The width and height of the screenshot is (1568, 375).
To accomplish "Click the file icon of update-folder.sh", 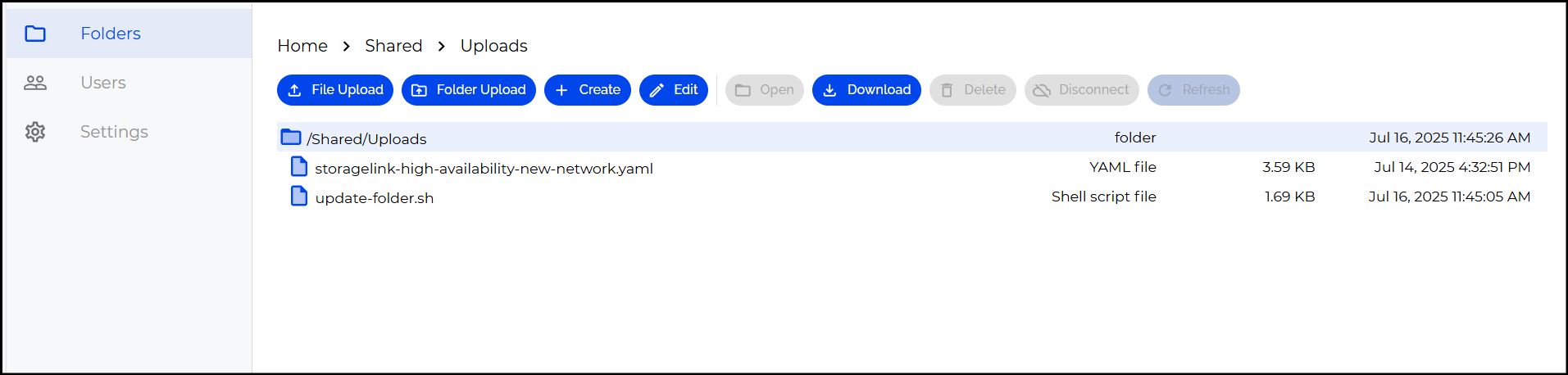I will click(299, 197).
